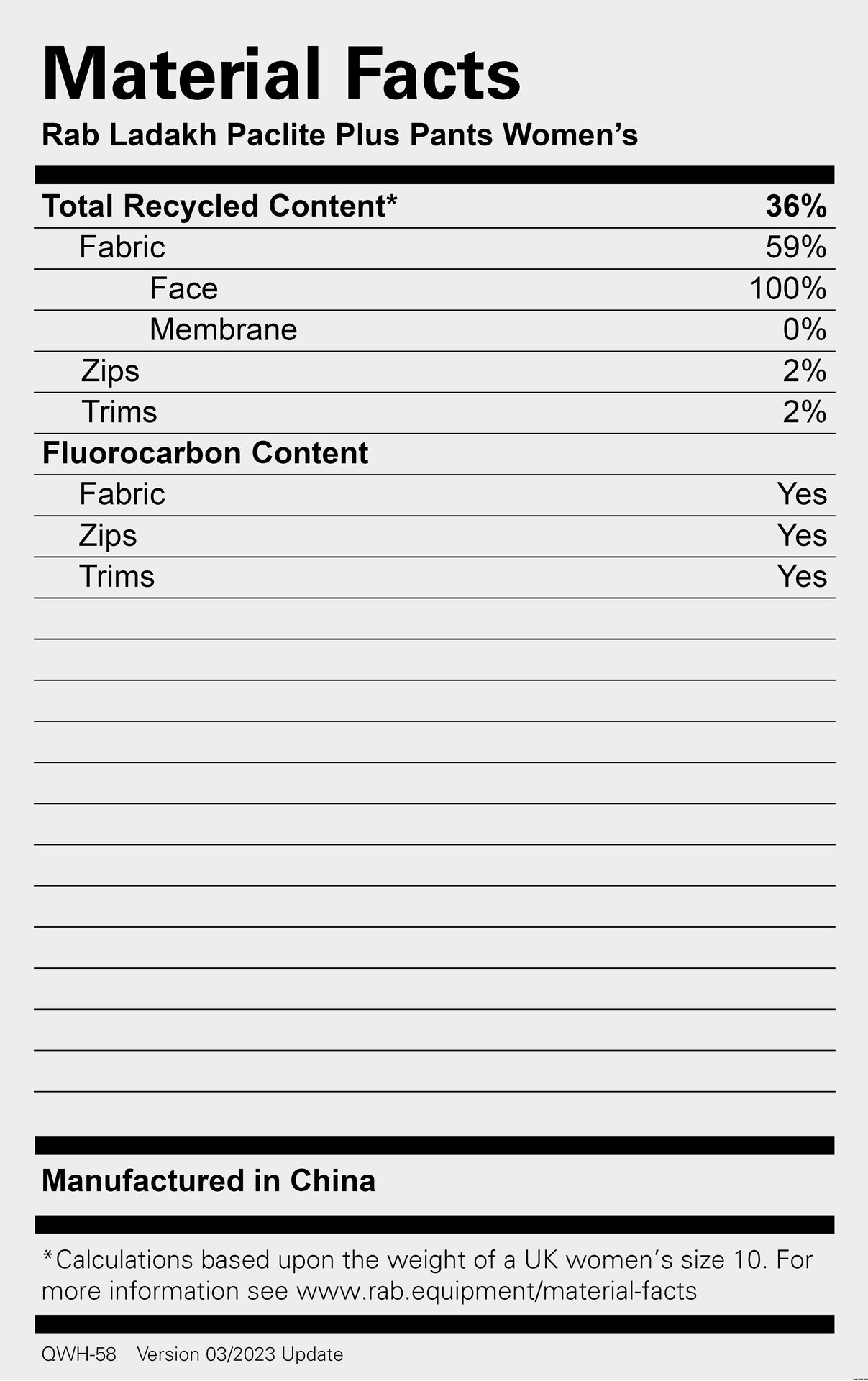Image resolution: width=868 pixels, height=1381 pixels.
Task: Click the "Version 03/2023 Update" text
Action: 240,1354
